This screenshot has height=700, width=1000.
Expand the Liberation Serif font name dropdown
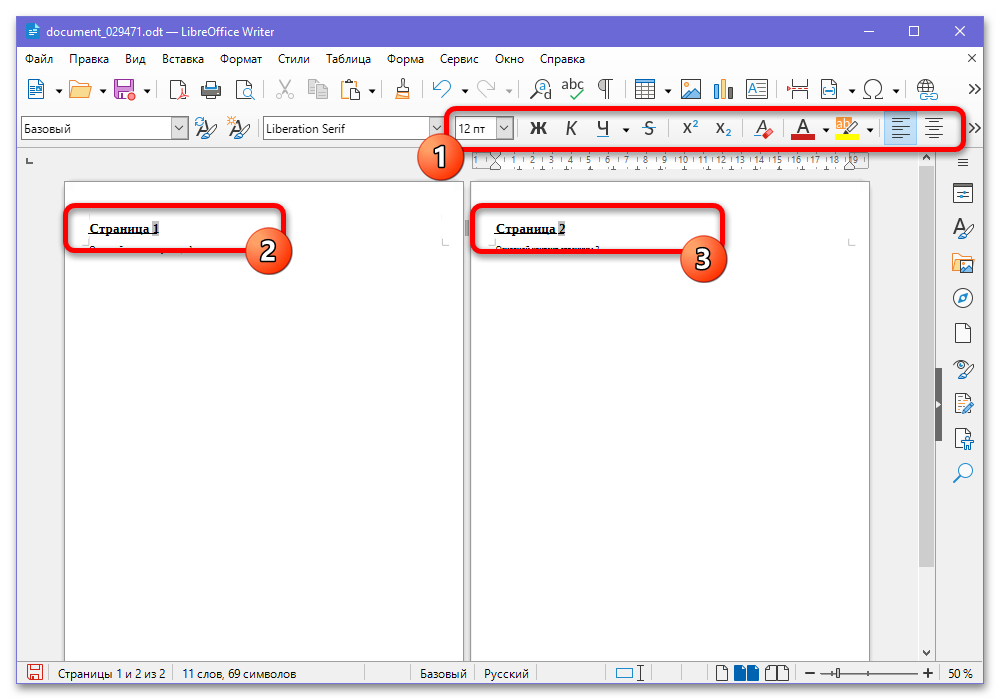[436, 129]
